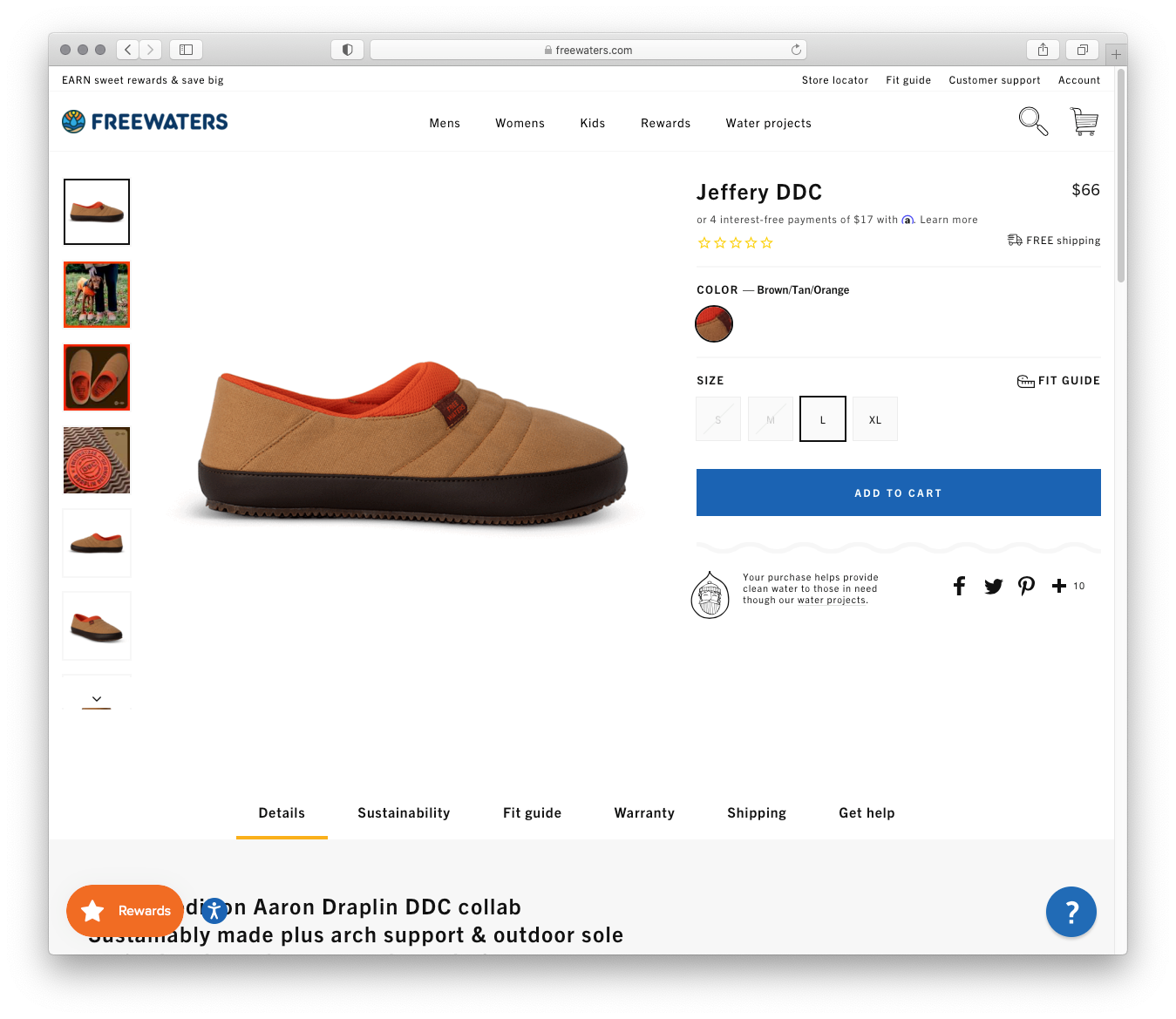Select size M
This screenshot has width=1176, height=1019.
[x=771, y=419]
